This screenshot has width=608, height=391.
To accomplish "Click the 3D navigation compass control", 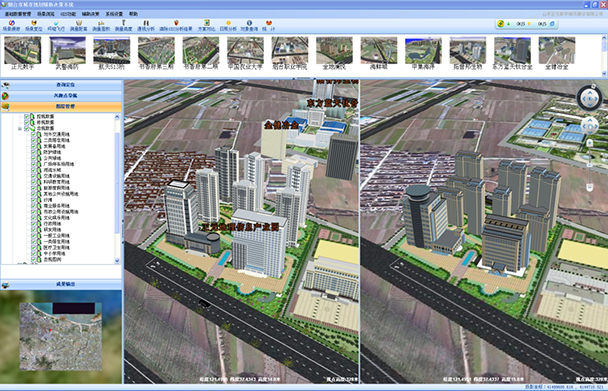I will [589, 99].
